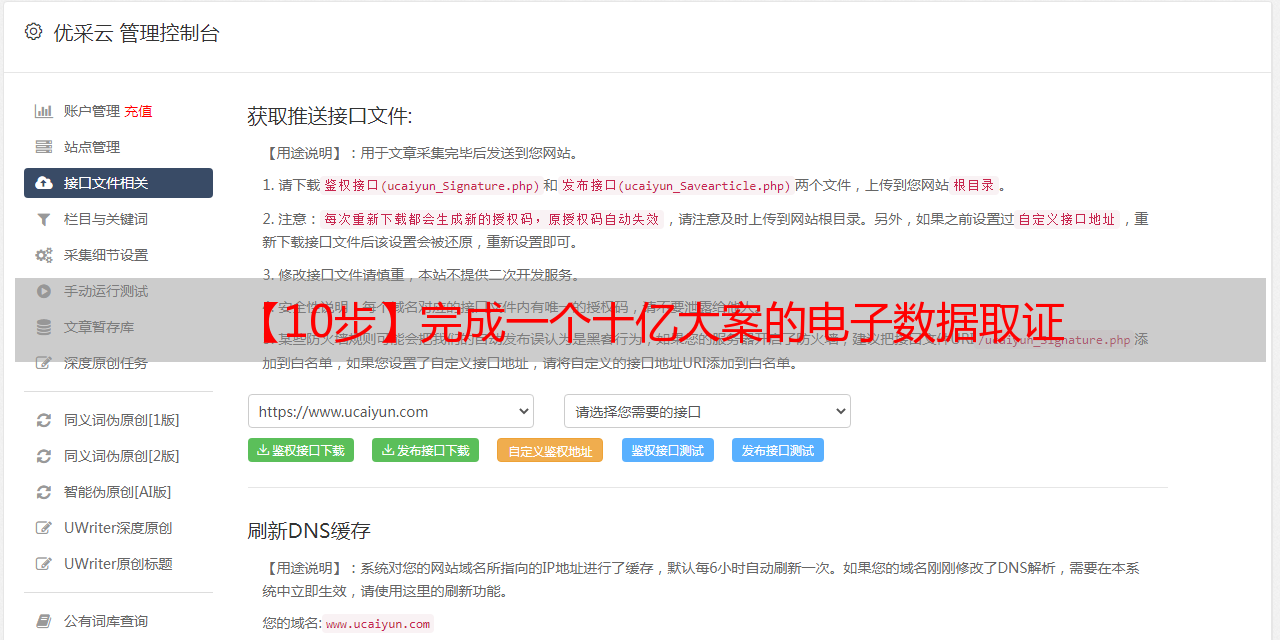This screenshot has width=1280, height=640.
Task: Click the red 自定义接口地址 highlighted text
Action: tap(1067, 219)
